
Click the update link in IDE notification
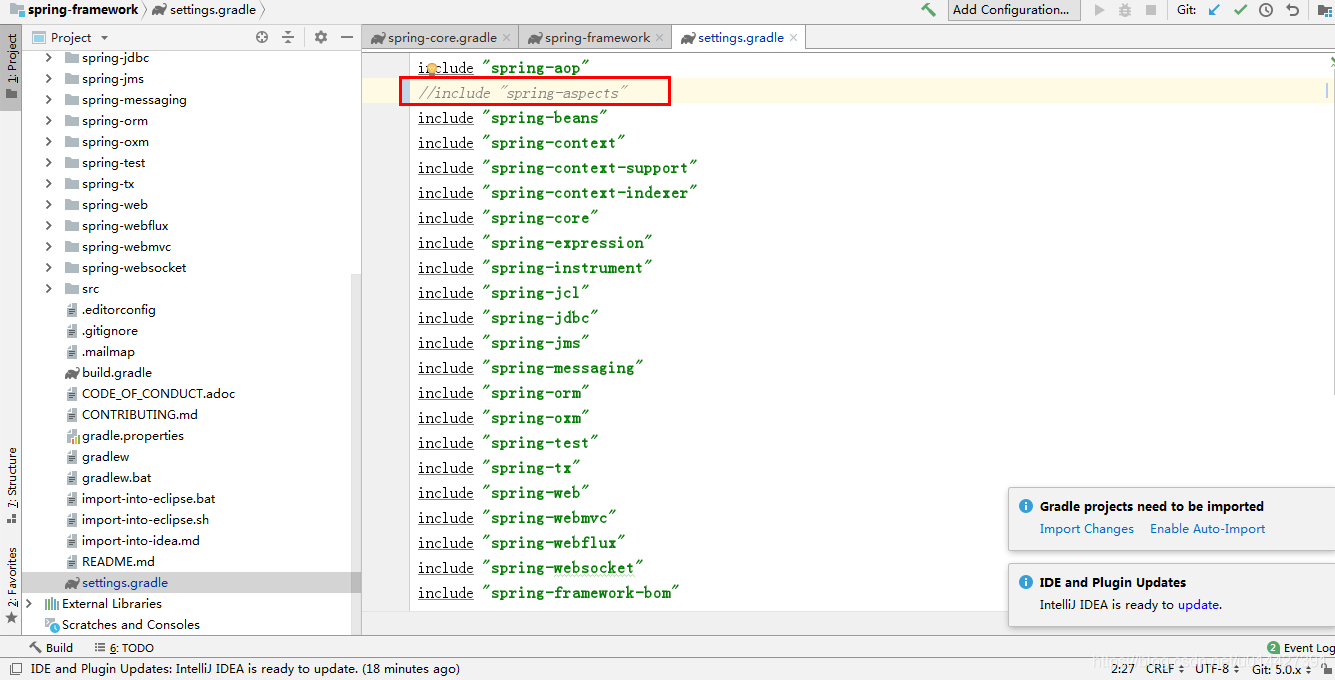point(1198,605)
